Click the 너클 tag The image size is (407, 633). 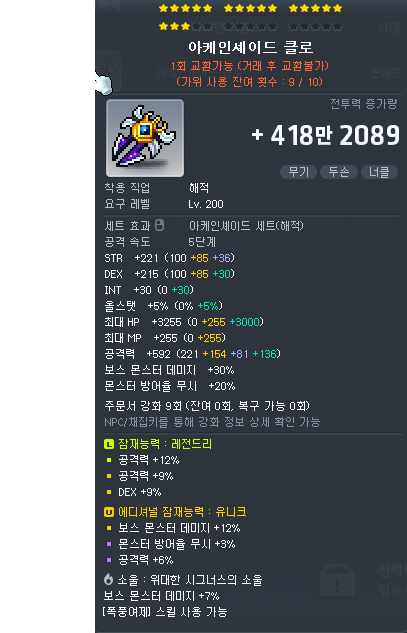click(x=379, y=172)
